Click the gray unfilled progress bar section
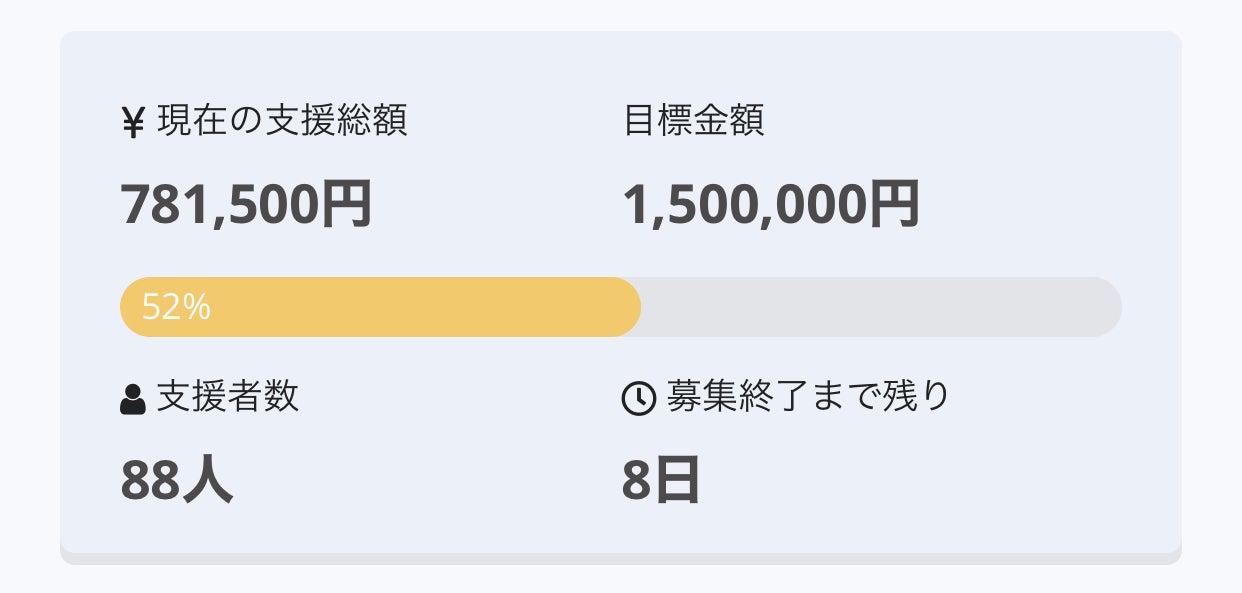 (x=880, y=307)
